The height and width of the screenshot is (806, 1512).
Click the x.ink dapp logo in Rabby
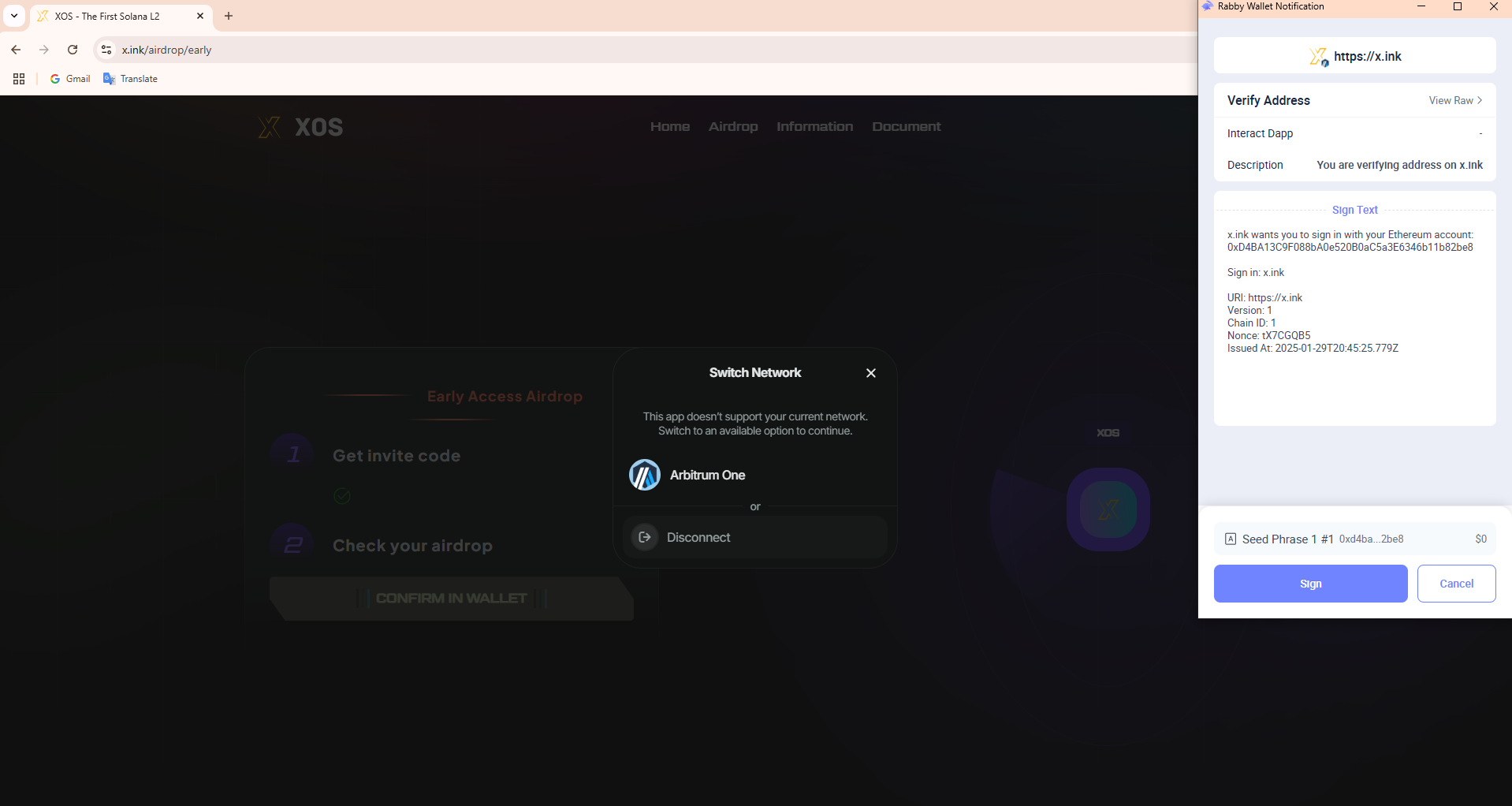pos(1316,55)
